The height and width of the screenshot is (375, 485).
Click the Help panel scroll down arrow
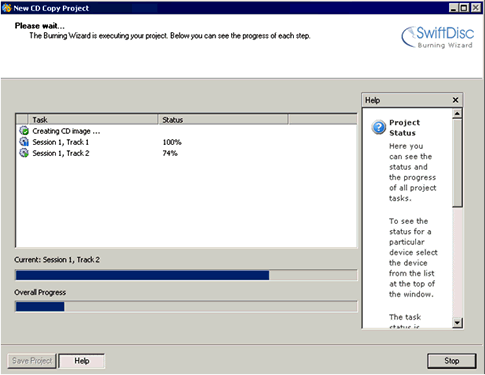457,322
